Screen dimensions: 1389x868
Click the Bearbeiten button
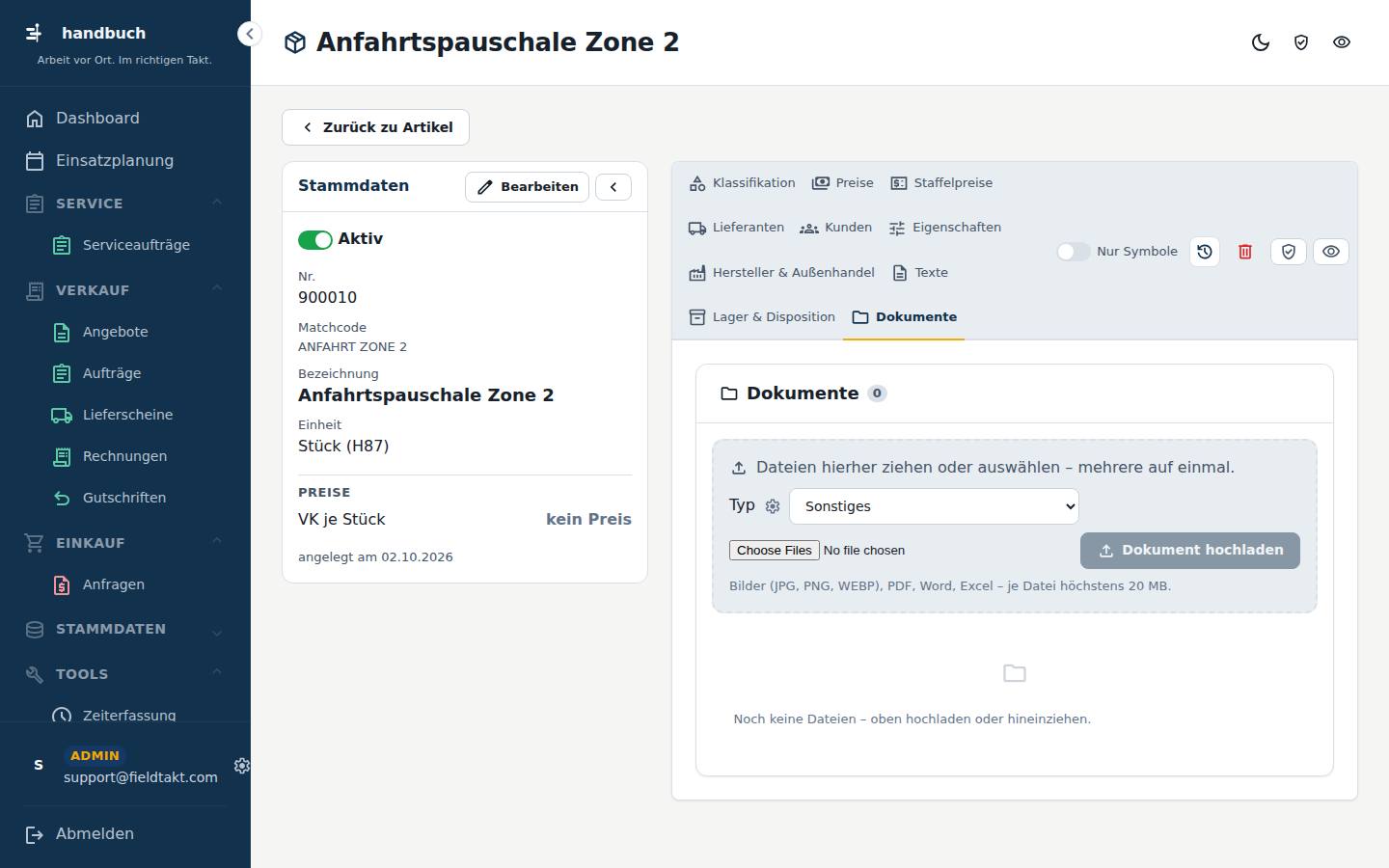(527, 187)
